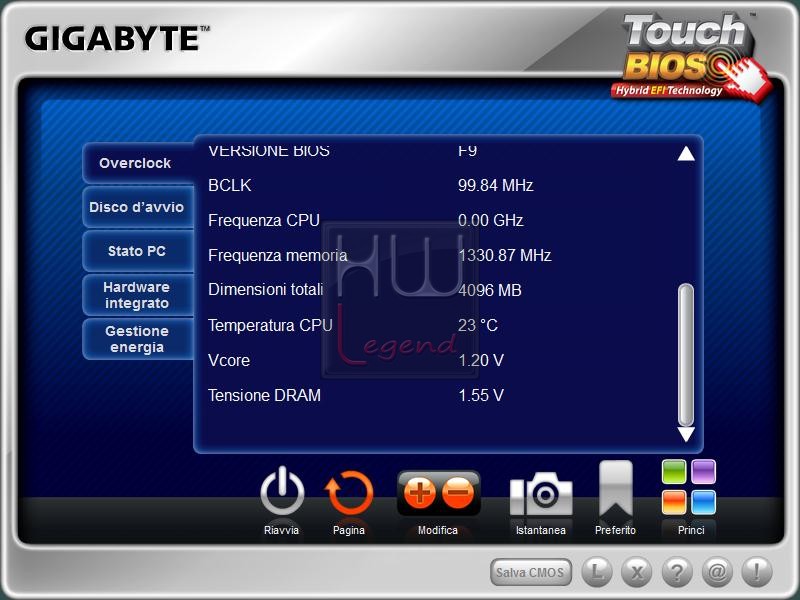
Task: Click the round L button
Action: point(597,572)
